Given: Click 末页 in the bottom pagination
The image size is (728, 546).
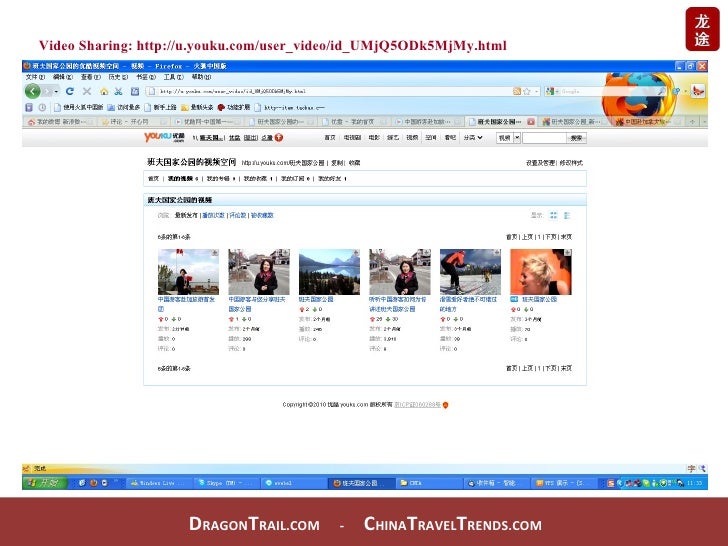Looking at the screenshot, I should click(566, 368).
